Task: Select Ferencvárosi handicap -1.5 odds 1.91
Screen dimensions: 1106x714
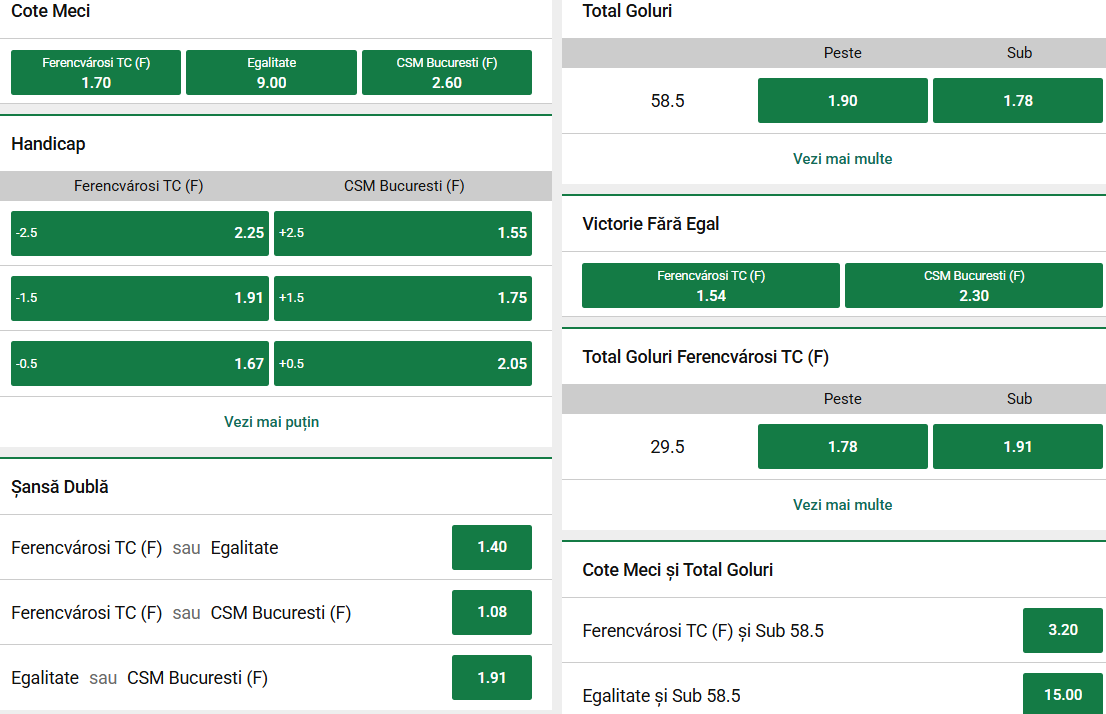Action: point(140,298)
